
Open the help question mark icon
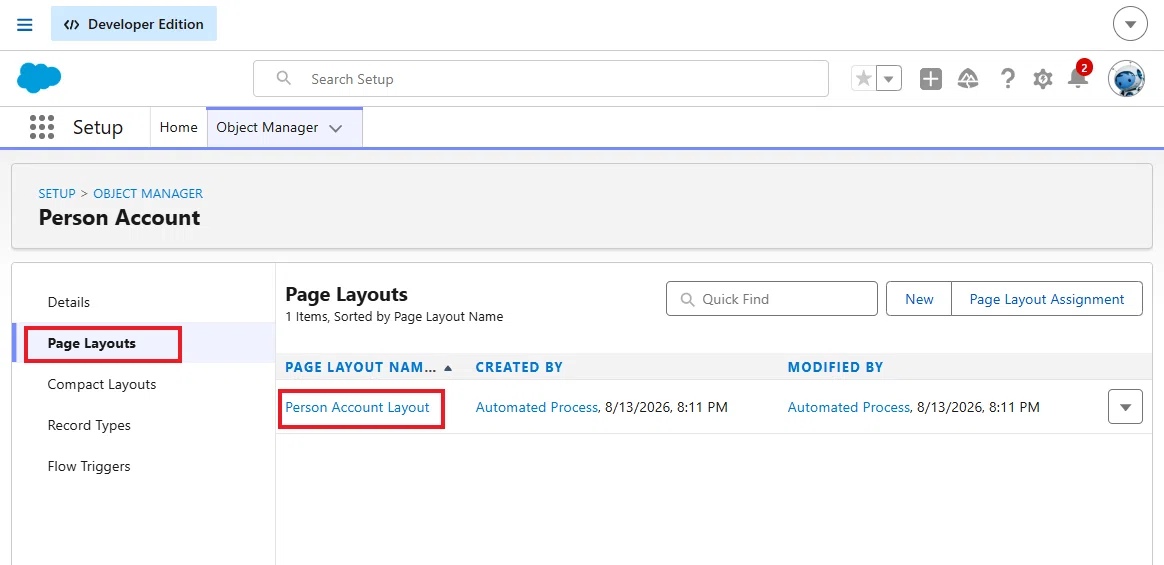pyautogui.click(x=1007, y=79)
